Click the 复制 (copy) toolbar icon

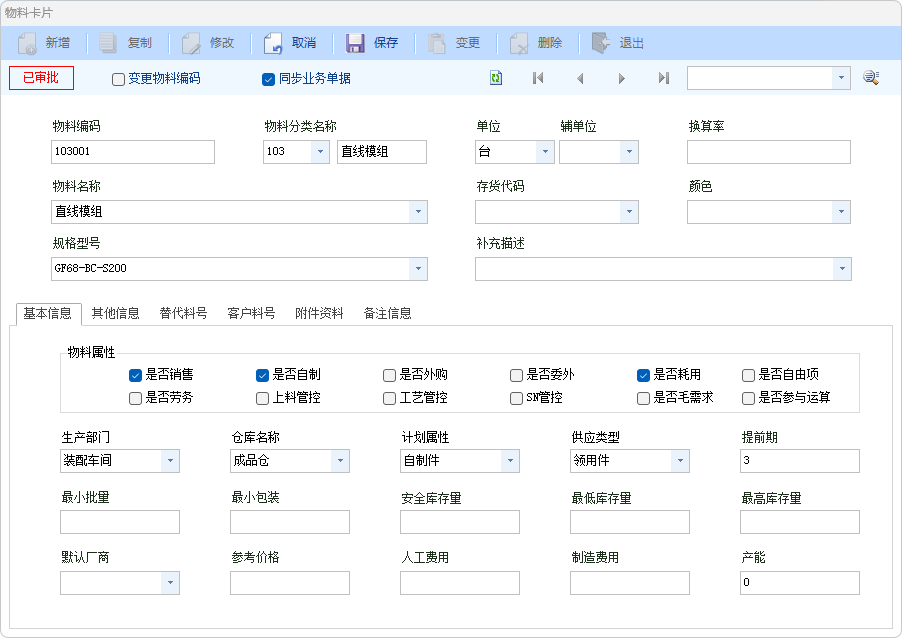point(108,43)
